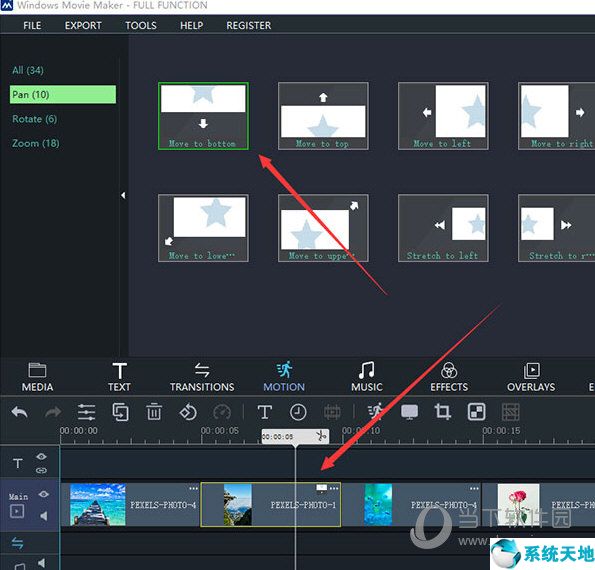The height and width of the screenshot is (570, 595).
Task: Click the Main track play-box icon
Action: 17,512
